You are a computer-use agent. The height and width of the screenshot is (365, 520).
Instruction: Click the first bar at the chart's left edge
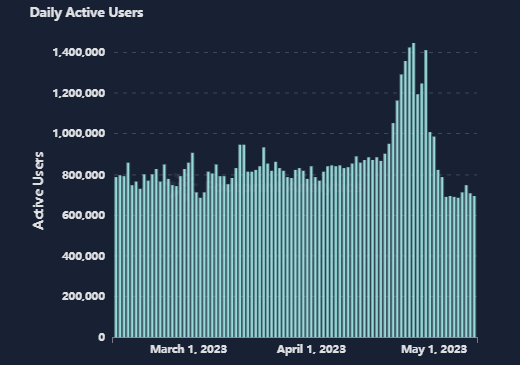pyautogui.click(x=116, y=257)
